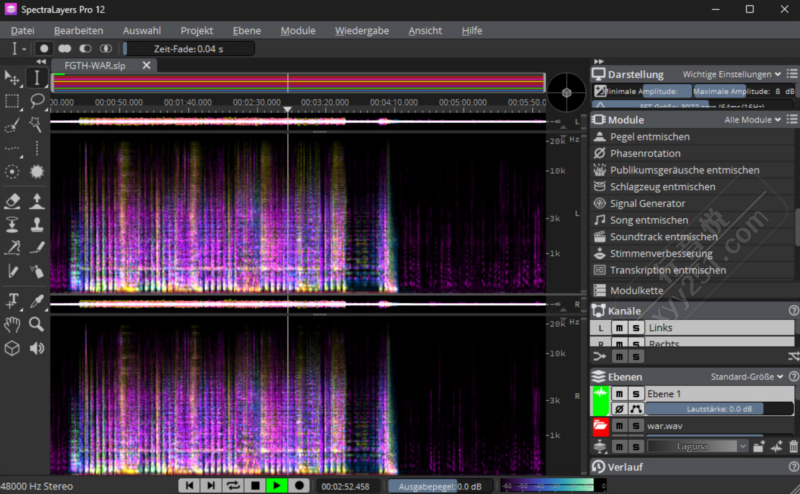Open the Bearbeiten menu

[x=79, y=31]
